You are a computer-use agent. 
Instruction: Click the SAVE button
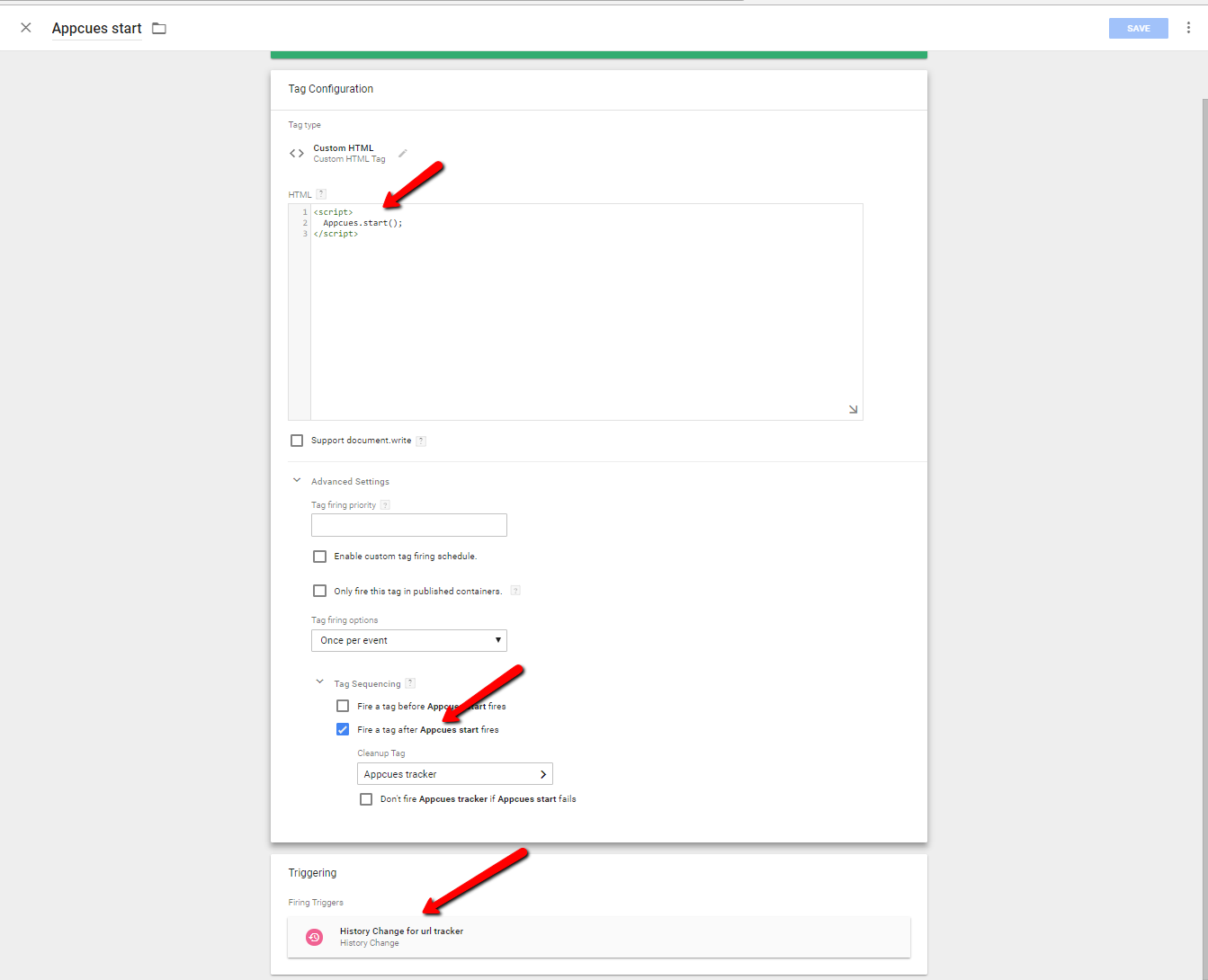[1138, 28]
